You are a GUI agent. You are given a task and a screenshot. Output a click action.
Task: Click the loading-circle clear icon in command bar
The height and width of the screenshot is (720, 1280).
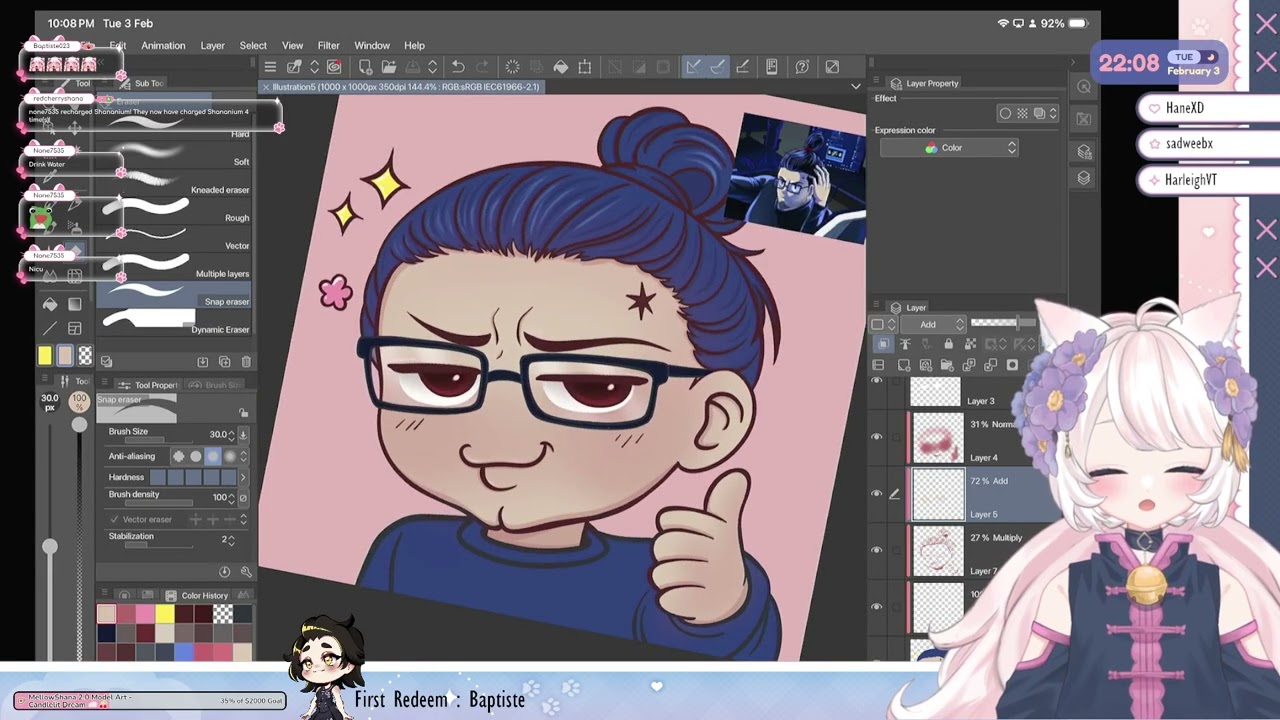[512, 67]
